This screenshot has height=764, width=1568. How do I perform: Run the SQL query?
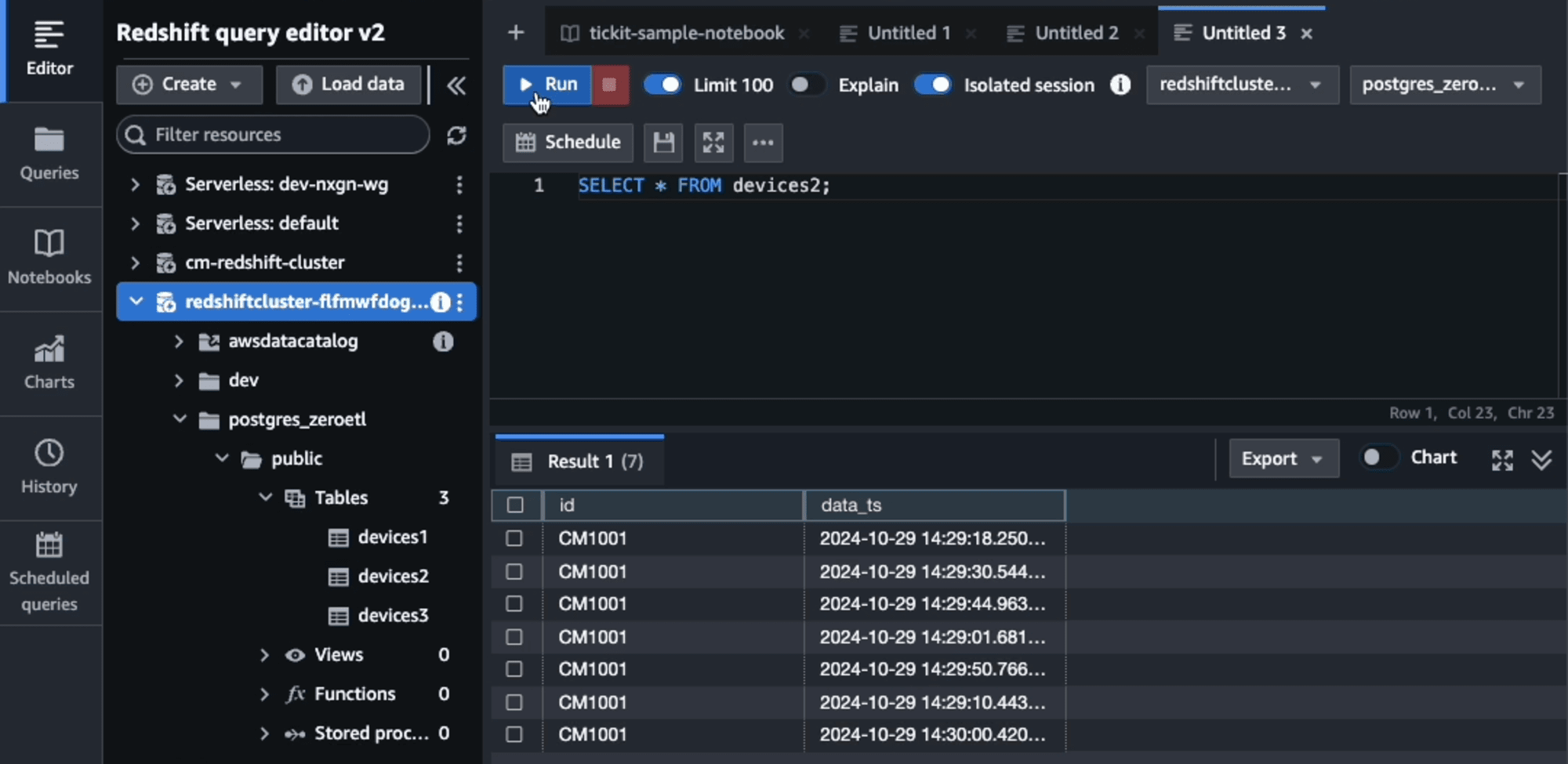(547, 85)
